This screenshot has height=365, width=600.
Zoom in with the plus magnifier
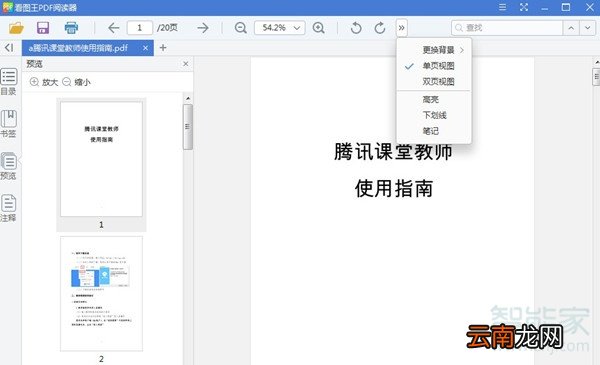(319, 28)
